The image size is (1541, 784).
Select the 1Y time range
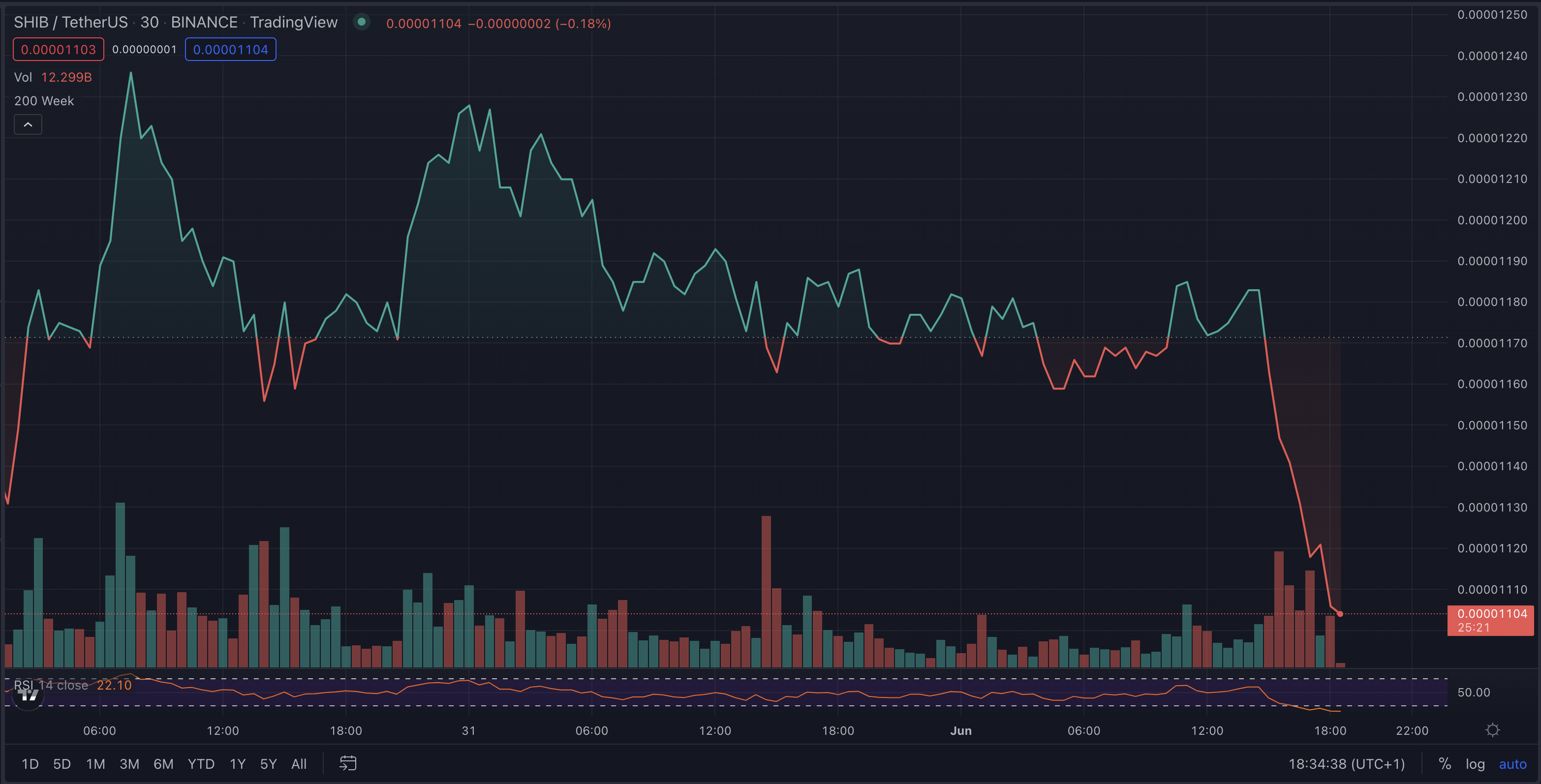238,764
